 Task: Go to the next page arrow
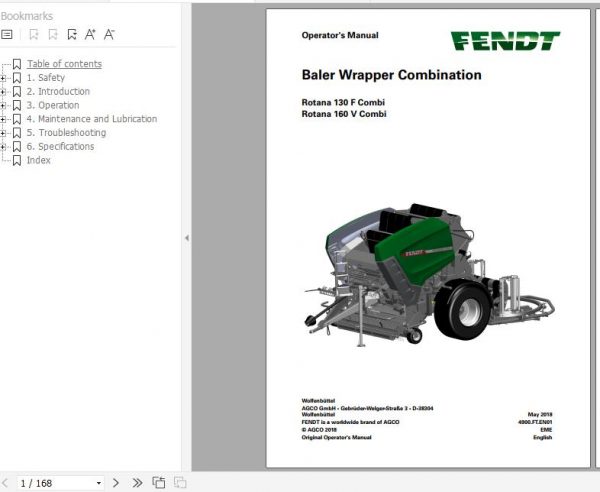(x=116, y=483)
